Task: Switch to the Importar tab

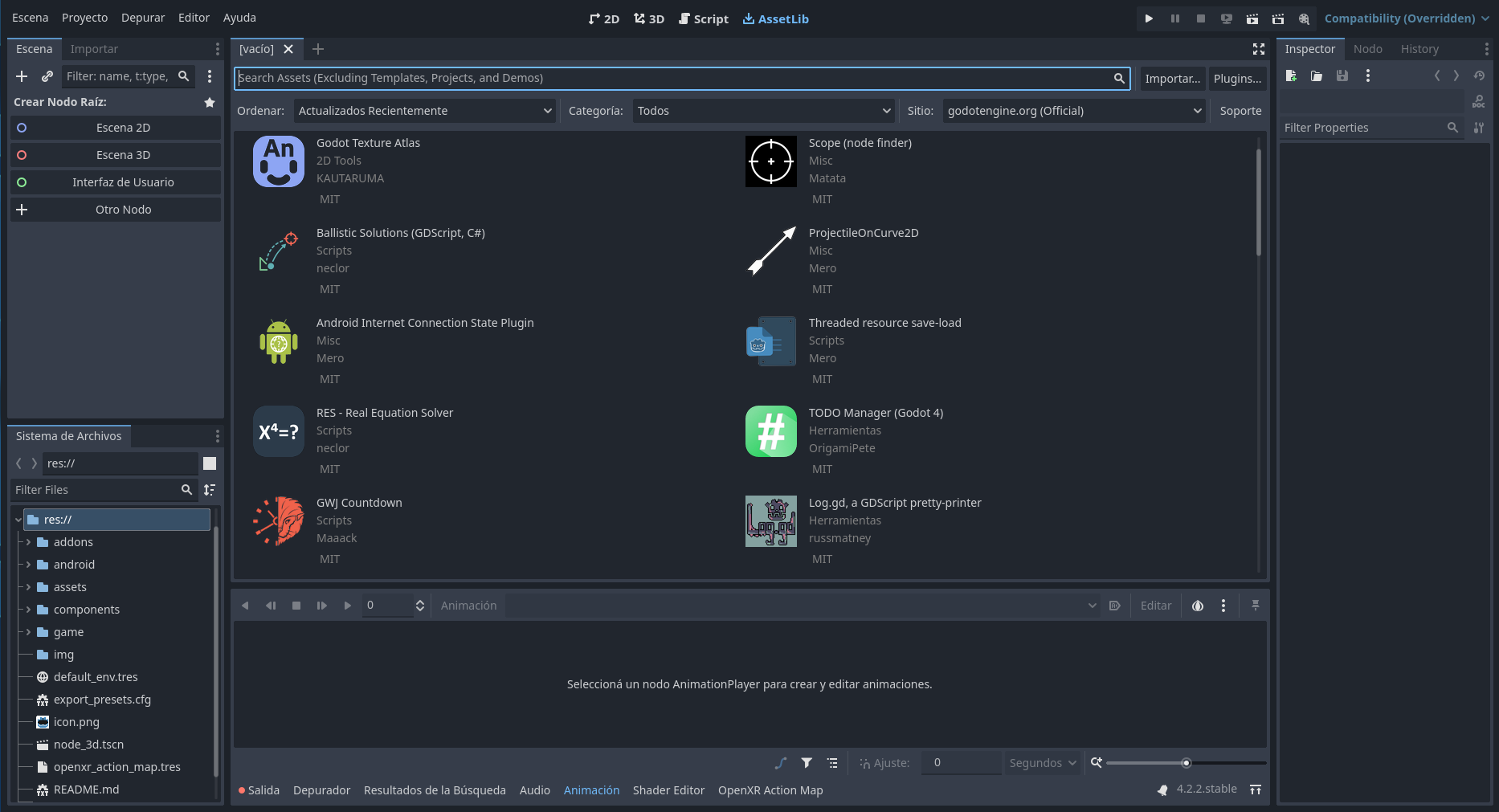Action: point(94,49)
